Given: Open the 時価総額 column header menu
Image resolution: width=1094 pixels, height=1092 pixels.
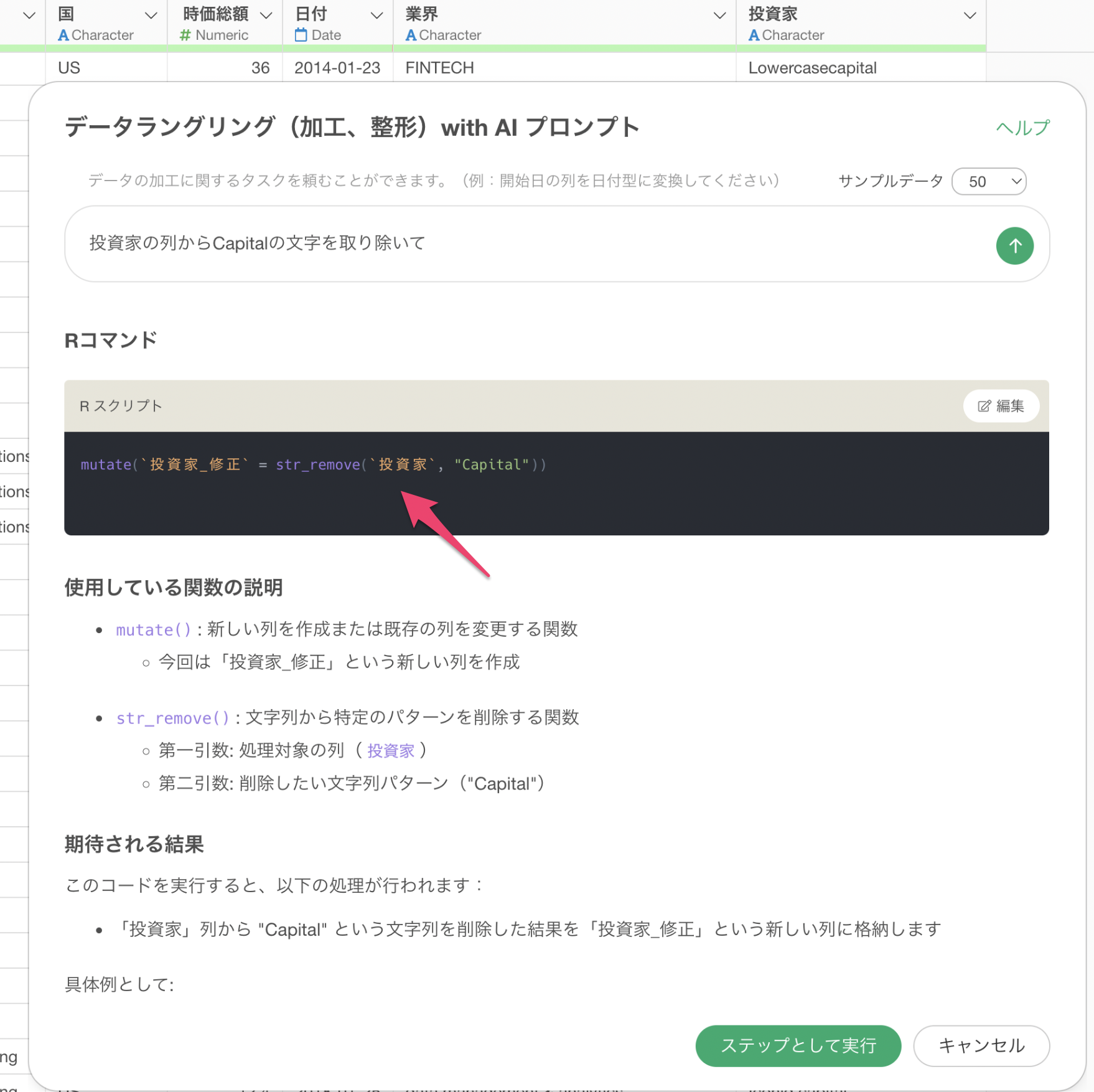Looking at the screenshot, I should (266, 16).
